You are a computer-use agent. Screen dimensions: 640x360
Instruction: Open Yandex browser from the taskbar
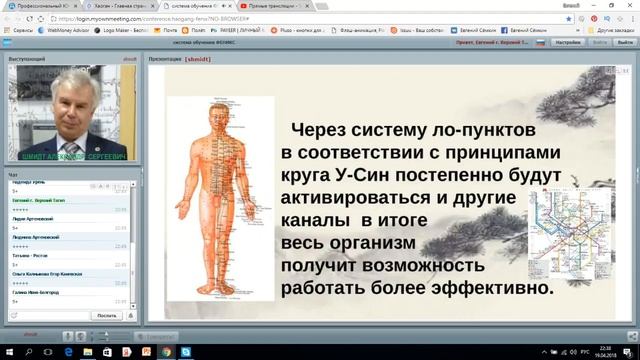(x=127, y=352)
